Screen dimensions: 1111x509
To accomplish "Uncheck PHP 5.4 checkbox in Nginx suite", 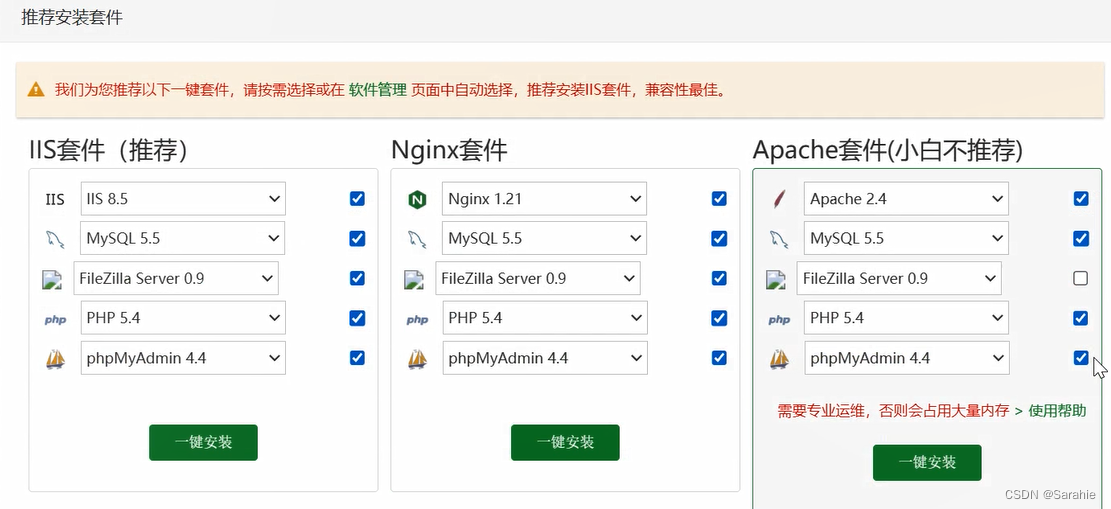I will [x=719, y=318].
